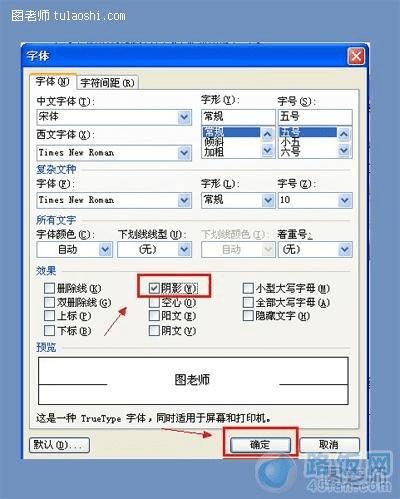Switch to the 字符间距 tab
Screen dimensions: 400x499
tap(107, 83)
